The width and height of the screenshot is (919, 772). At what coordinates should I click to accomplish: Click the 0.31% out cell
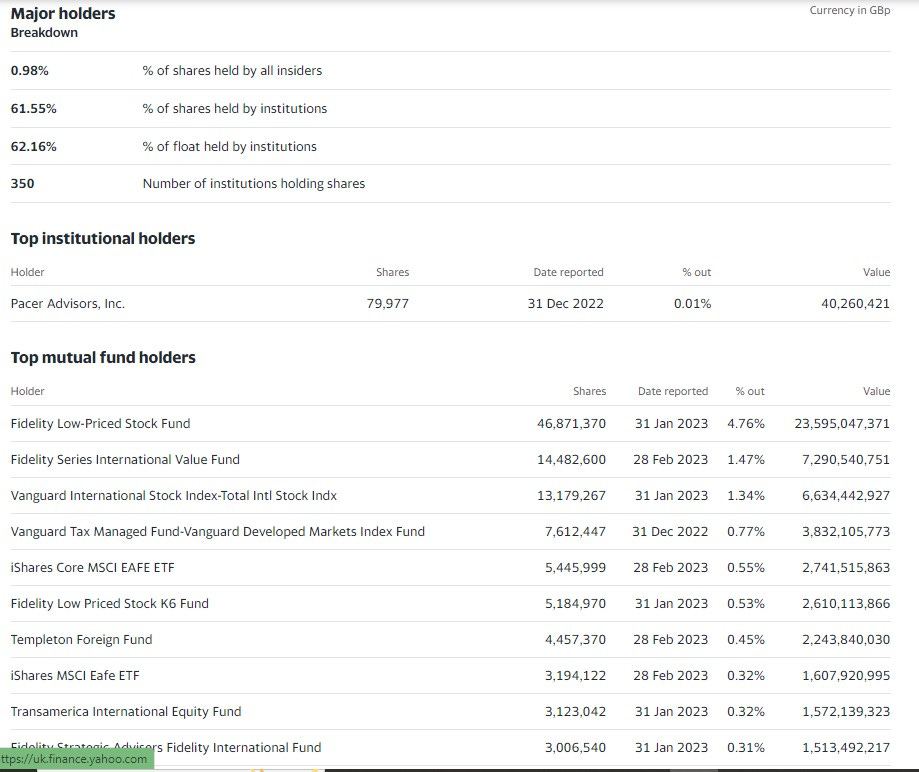point(746,748)
